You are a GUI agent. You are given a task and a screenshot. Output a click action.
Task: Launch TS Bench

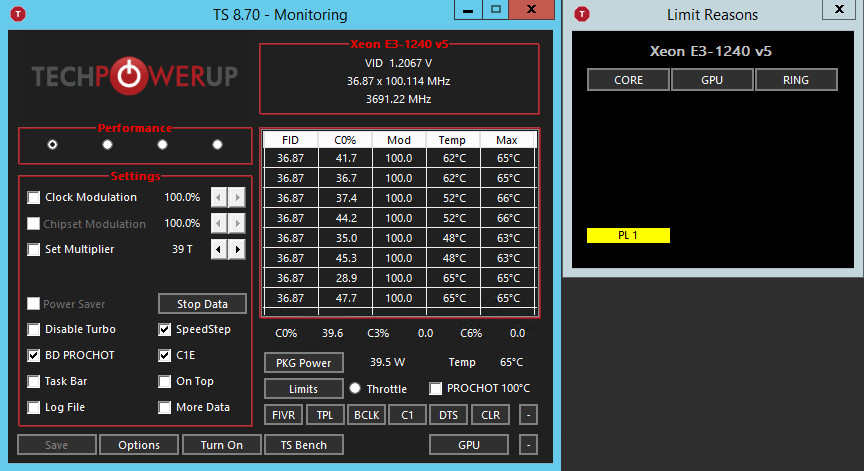pyautogui.click(x=305, y=445)
